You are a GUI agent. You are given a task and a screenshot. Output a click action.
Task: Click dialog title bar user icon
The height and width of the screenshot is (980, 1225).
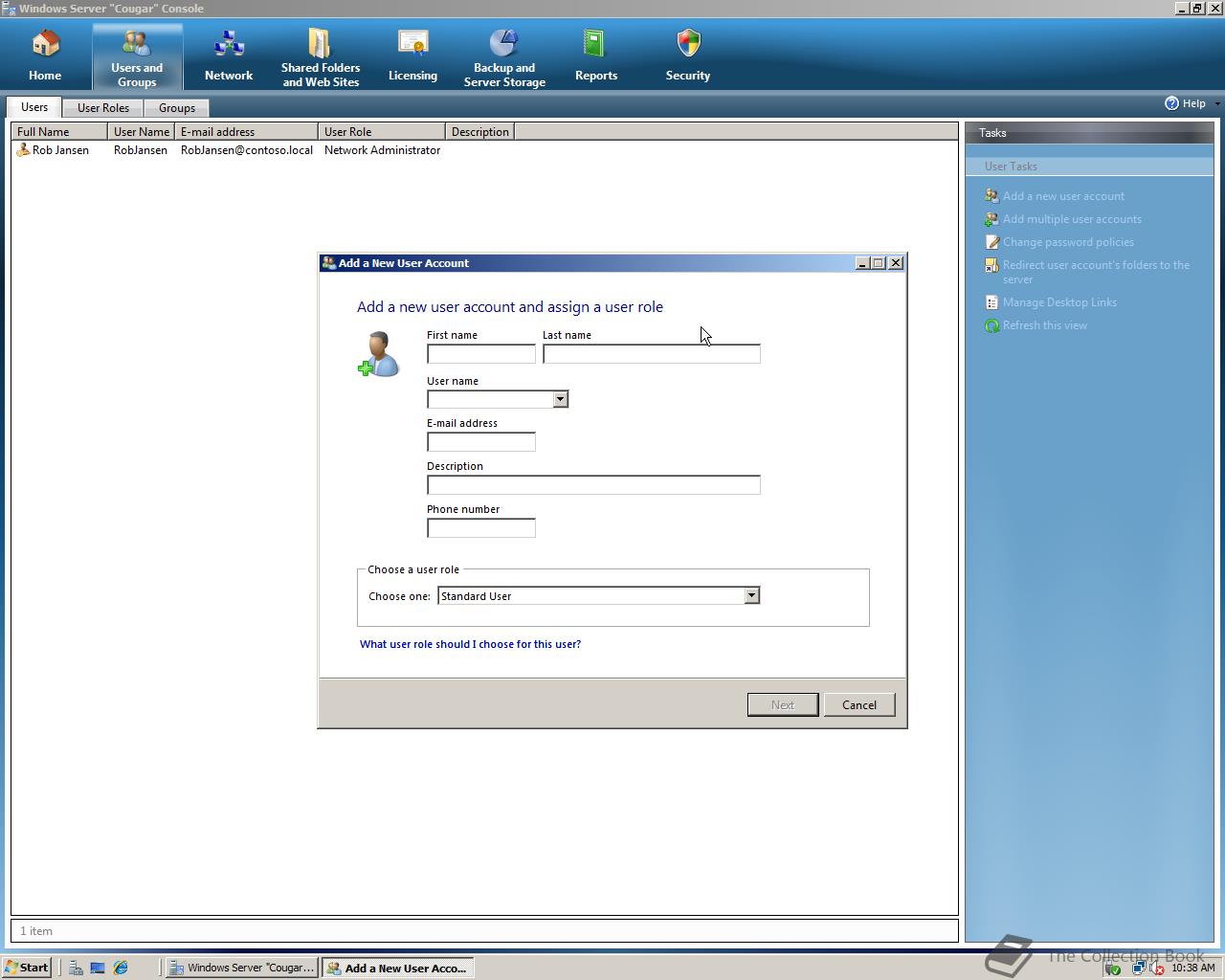328,263
